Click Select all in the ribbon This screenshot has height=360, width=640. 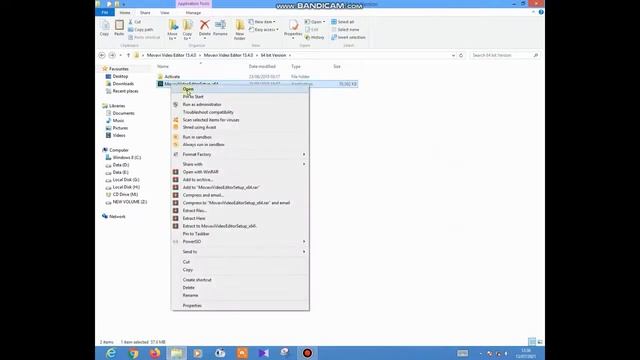(x=342, y=22)
